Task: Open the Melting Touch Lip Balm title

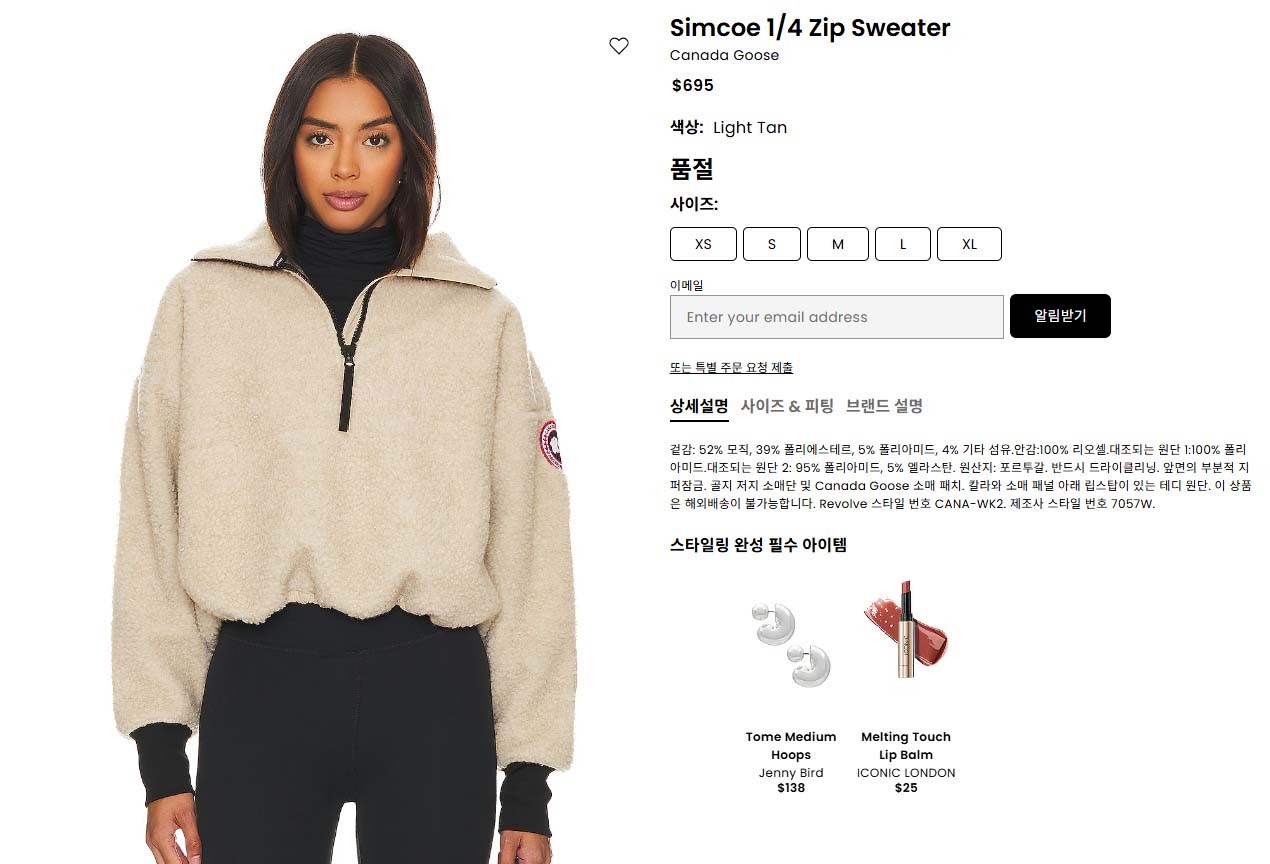Action: coord(906,746)
